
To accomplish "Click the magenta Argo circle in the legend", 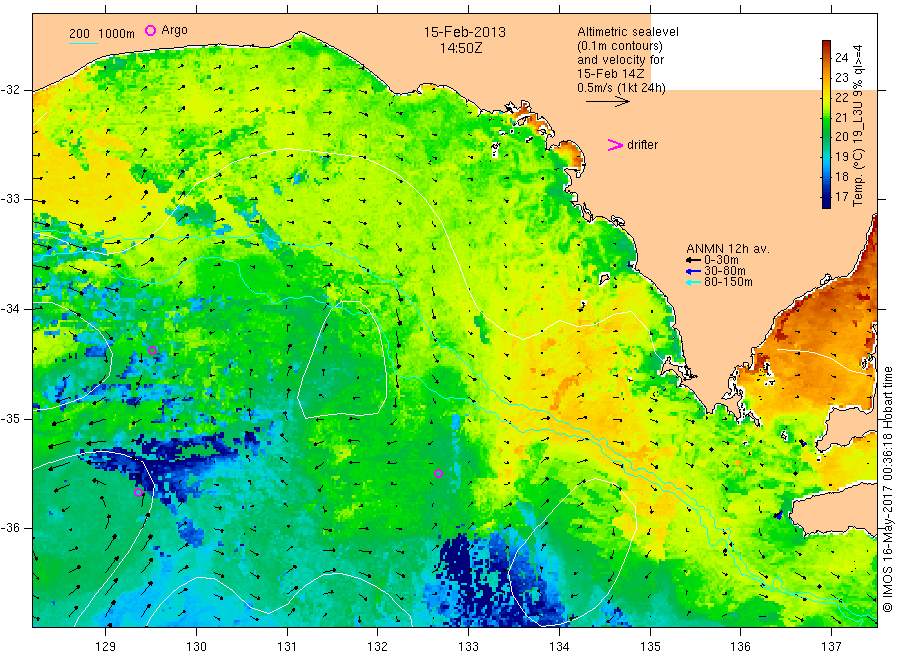I will pyautogui.click(x=150, y=30).
